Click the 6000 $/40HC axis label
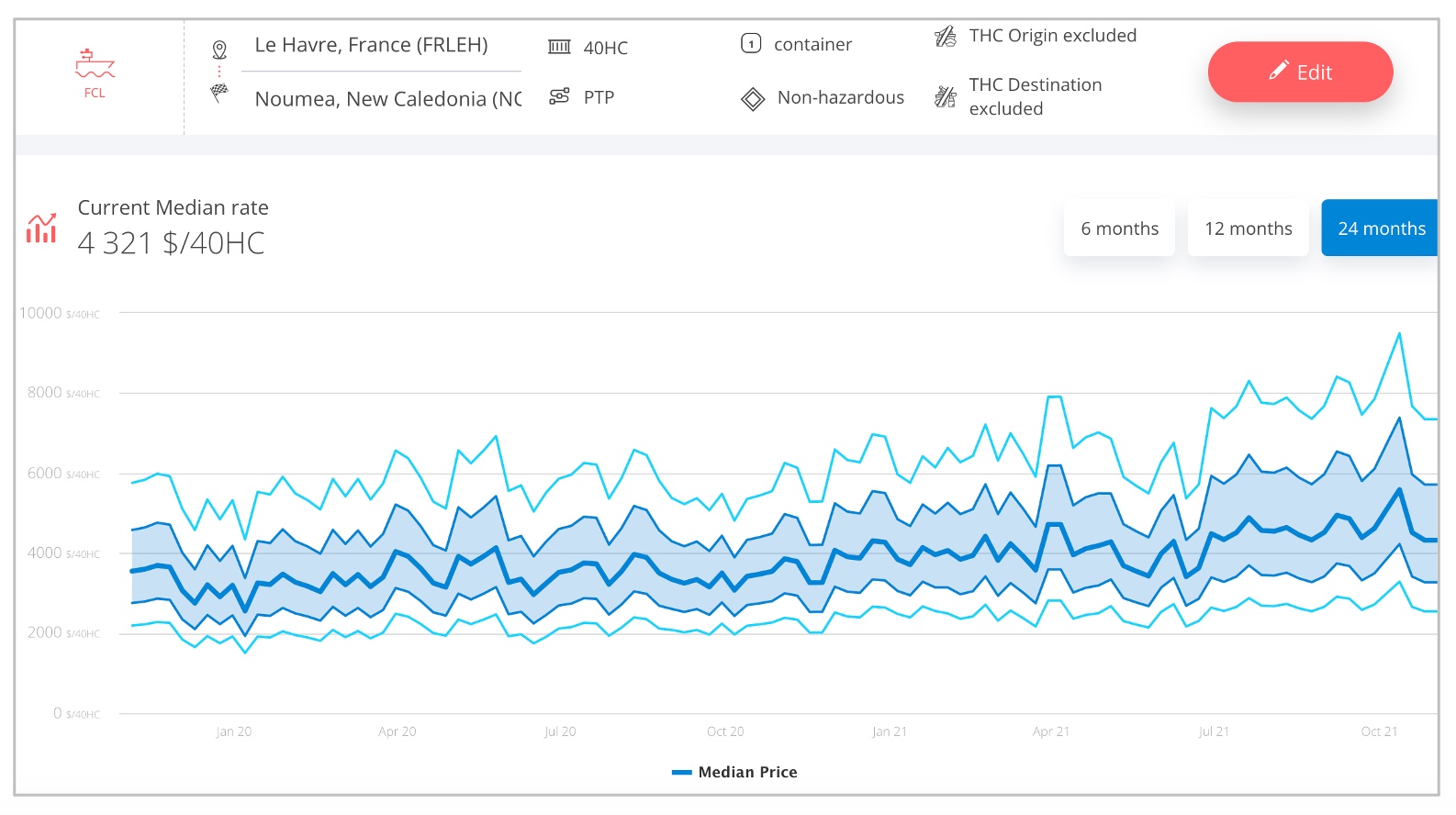This screenshot has width=1456, height=815. point(63,473)
